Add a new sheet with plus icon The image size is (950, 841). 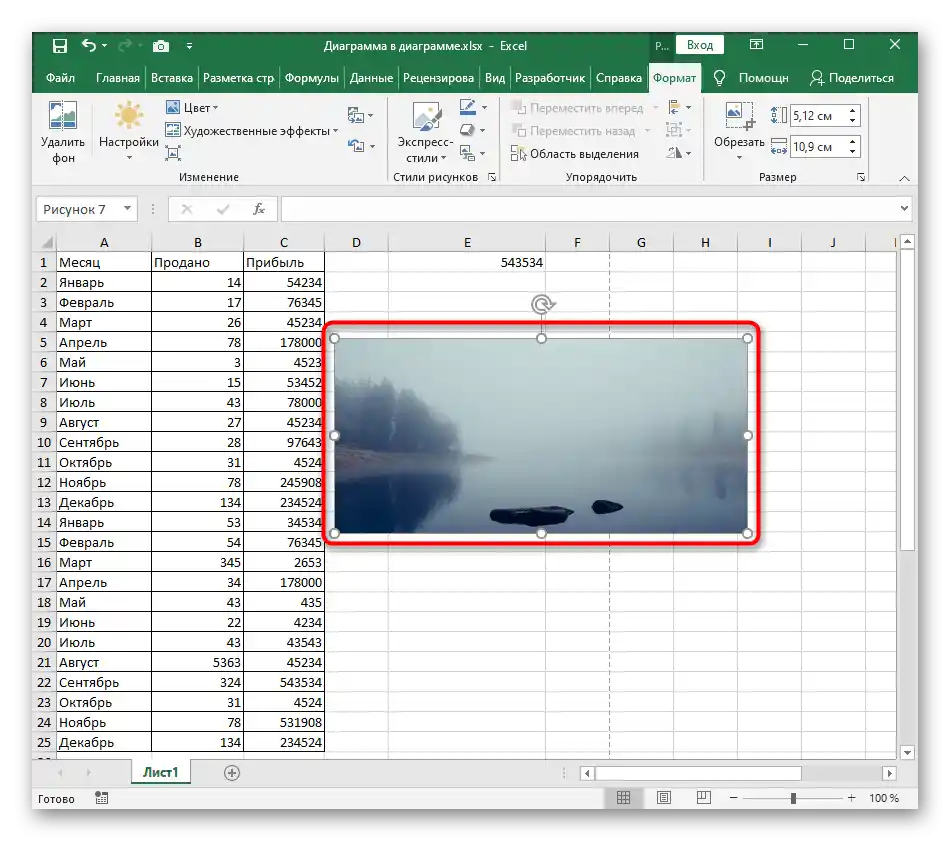click(x=232, y=773)
